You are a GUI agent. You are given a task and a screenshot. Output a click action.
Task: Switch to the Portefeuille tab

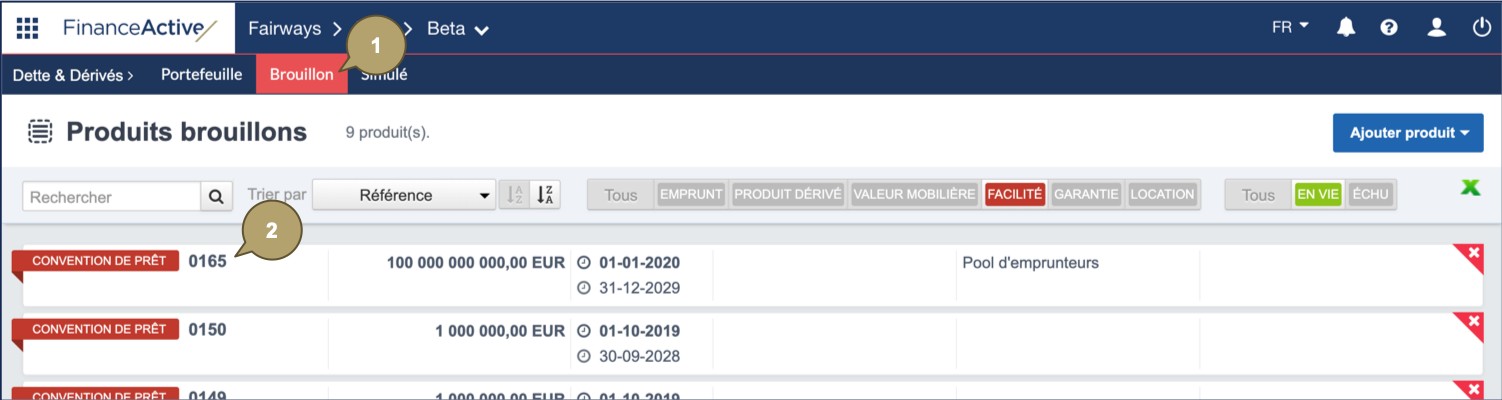click(201, 75)
